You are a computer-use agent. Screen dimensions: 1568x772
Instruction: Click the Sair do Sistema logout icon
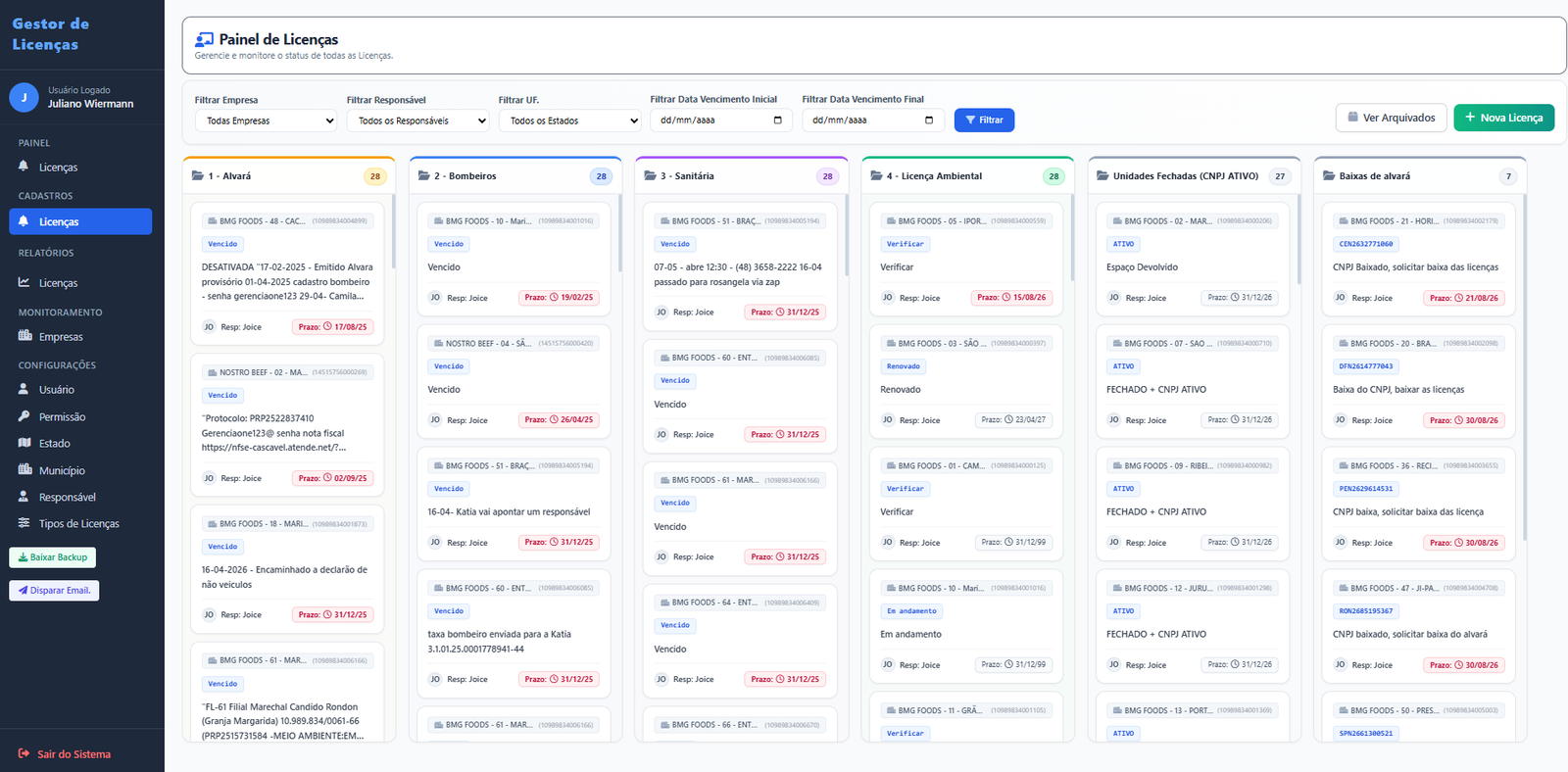(24, 753)
